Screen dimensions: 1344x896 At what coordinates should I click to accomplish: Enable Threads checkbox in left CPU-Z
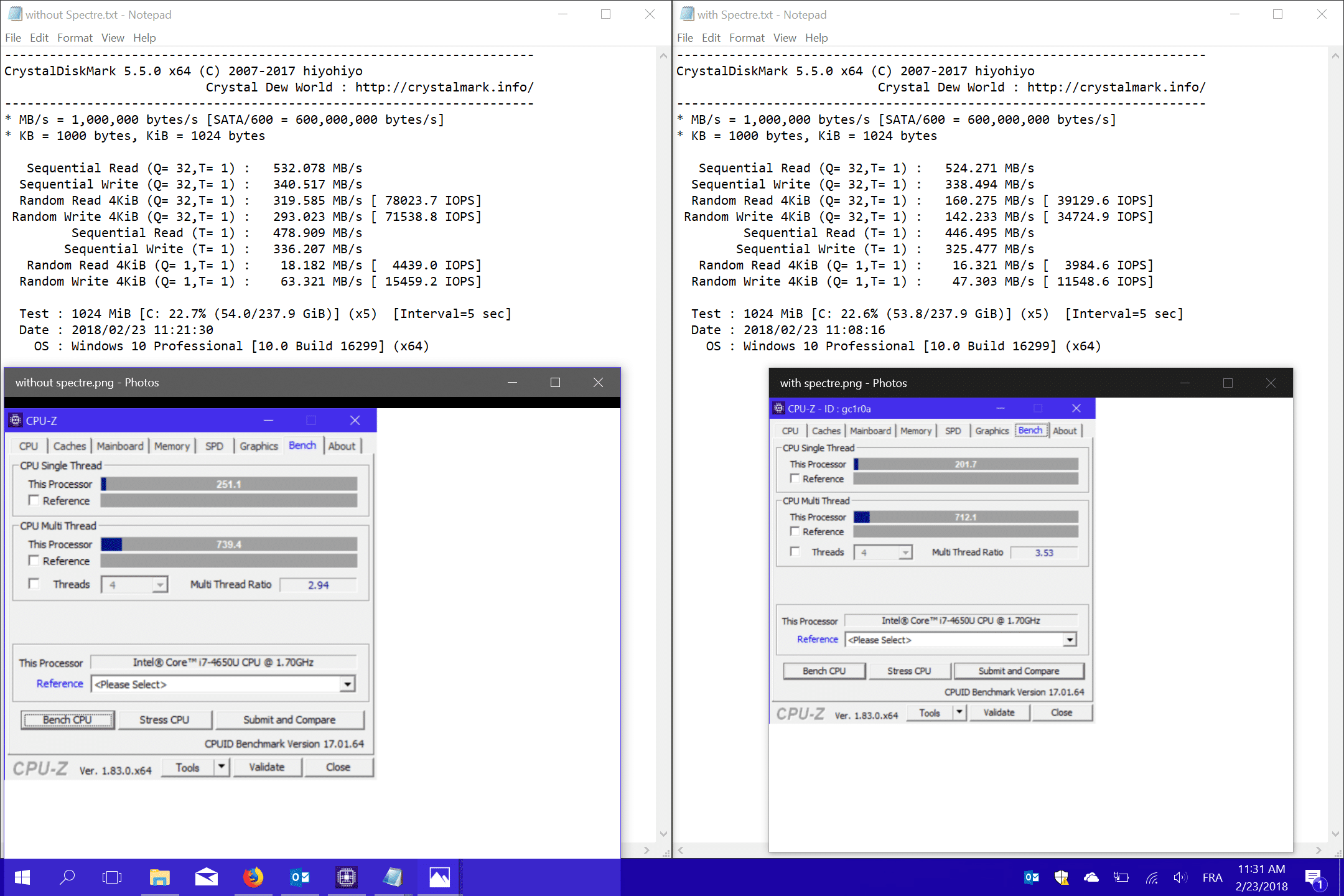(x=34, y=584)
